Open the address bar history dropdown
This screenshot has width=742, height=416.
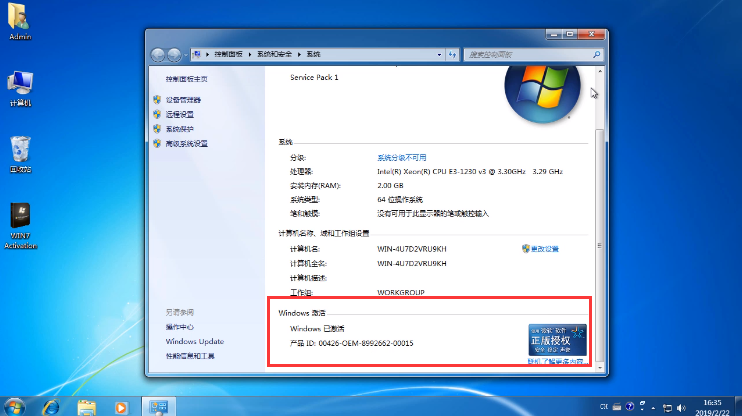(439, 55)
